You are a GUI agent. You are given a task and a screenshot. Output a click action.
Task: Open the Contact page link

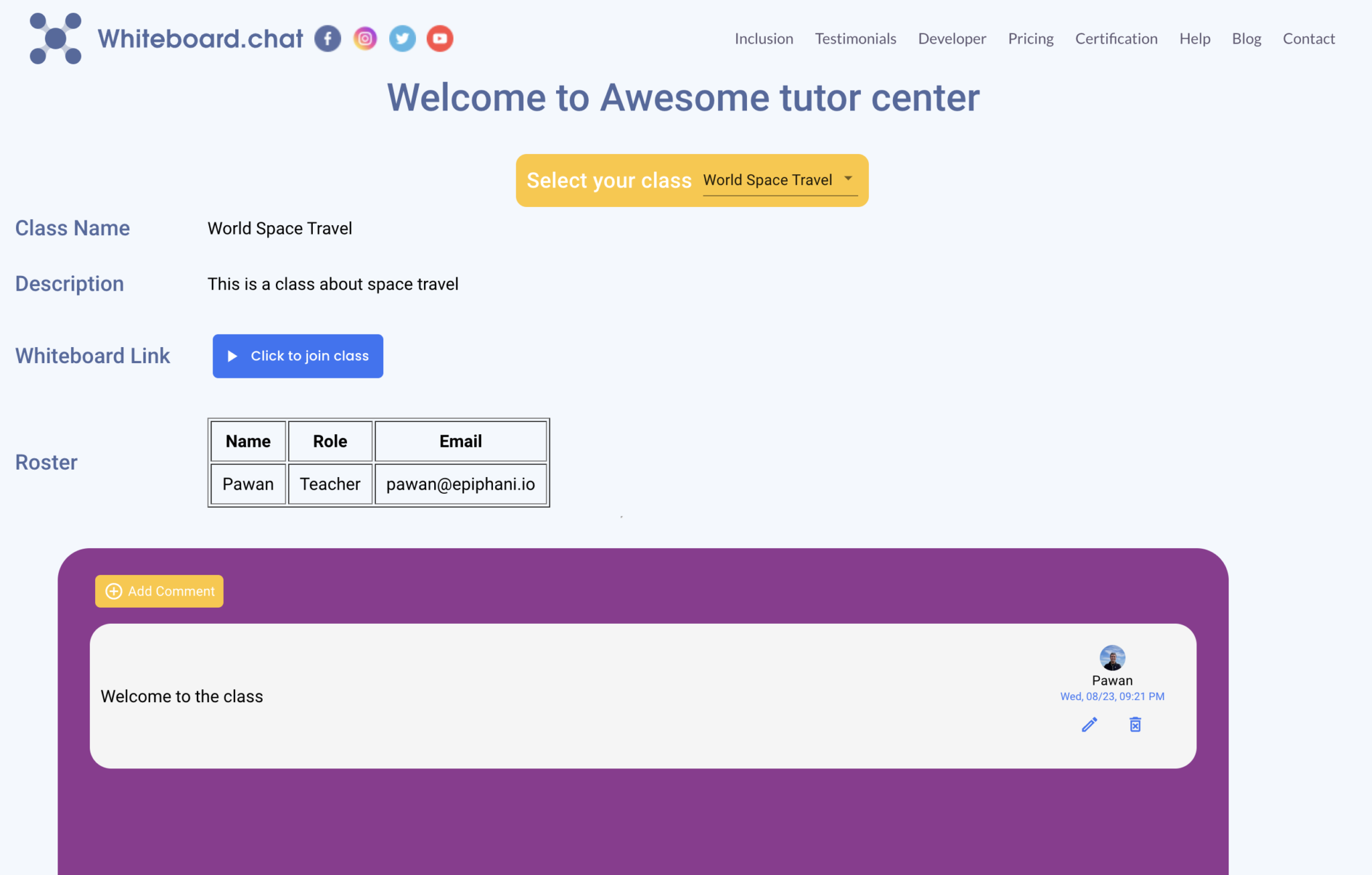point(1308,39)
